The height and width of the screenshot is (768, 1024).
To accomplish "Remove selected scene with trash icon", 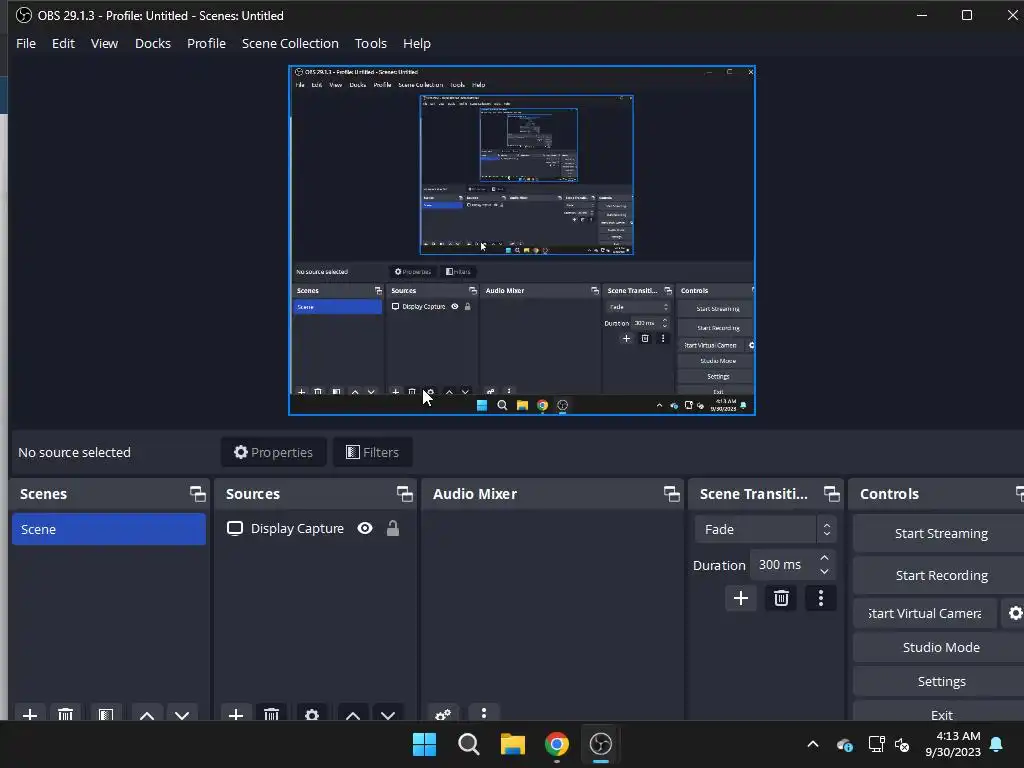I will point(65,714).
